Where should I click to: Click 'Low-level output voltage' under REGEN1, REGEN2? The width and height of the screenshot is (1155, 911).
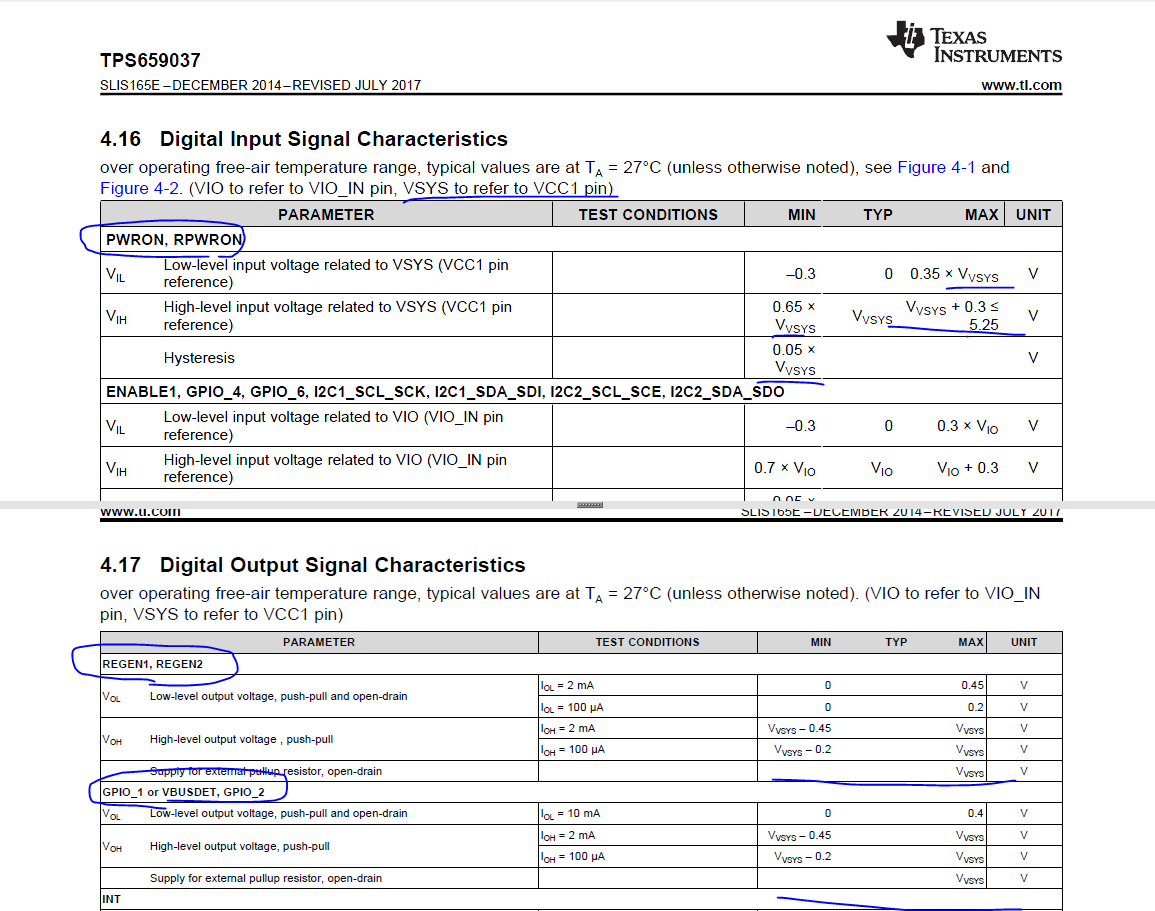pos(278,697)
